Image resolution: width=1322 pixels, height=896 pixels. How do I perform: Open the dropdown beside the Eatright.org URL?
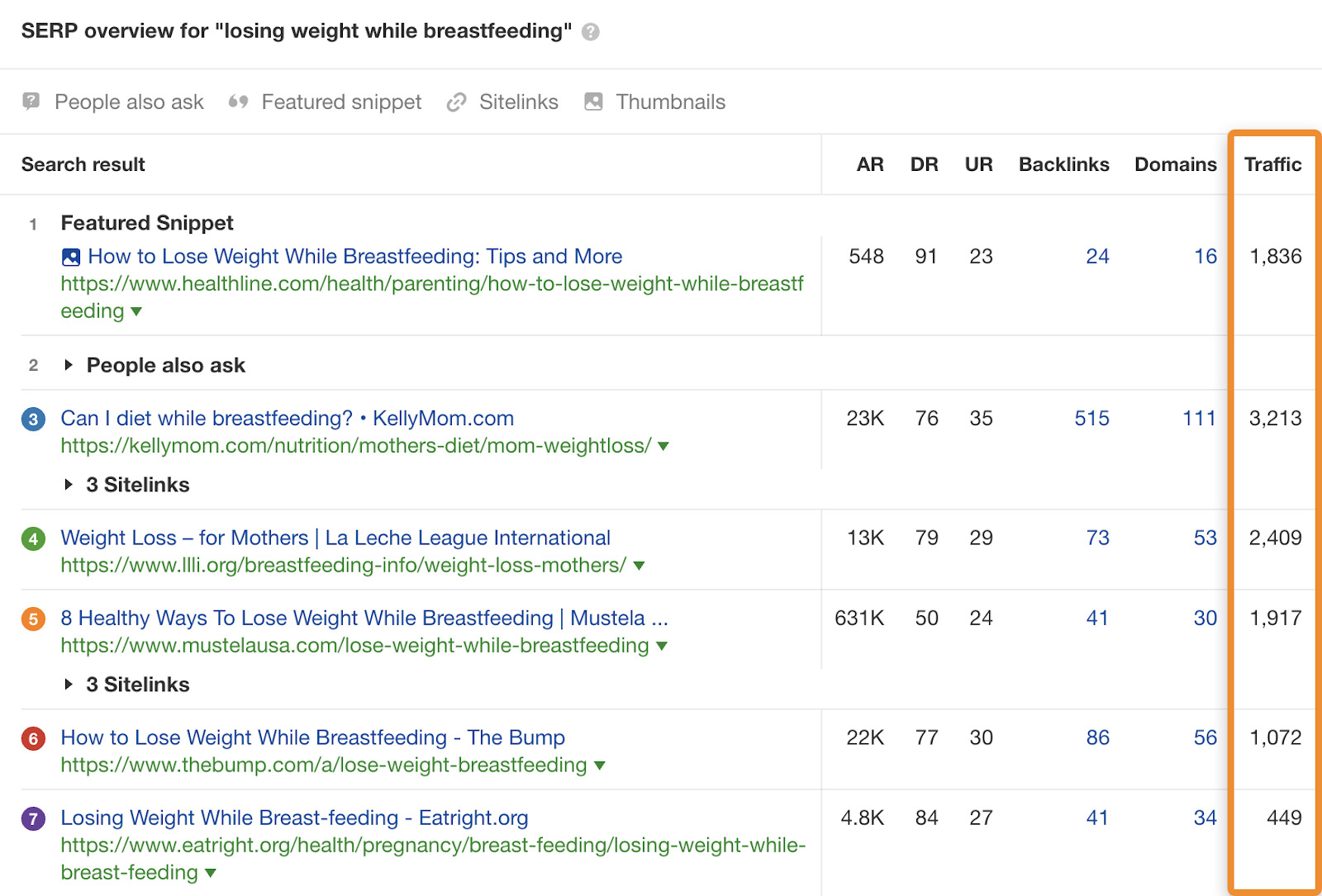point(210,873)
